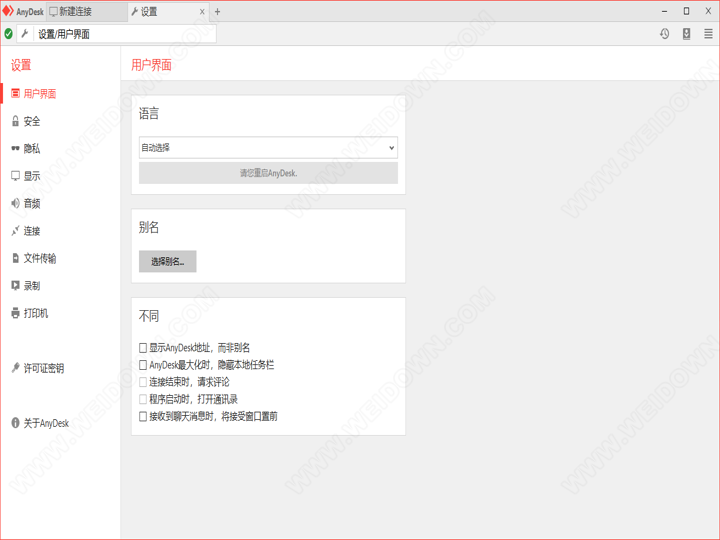Click the 录制 recording icon in sidebar
Viewport: 720px width, 540px height.
[x=15, y=286]
